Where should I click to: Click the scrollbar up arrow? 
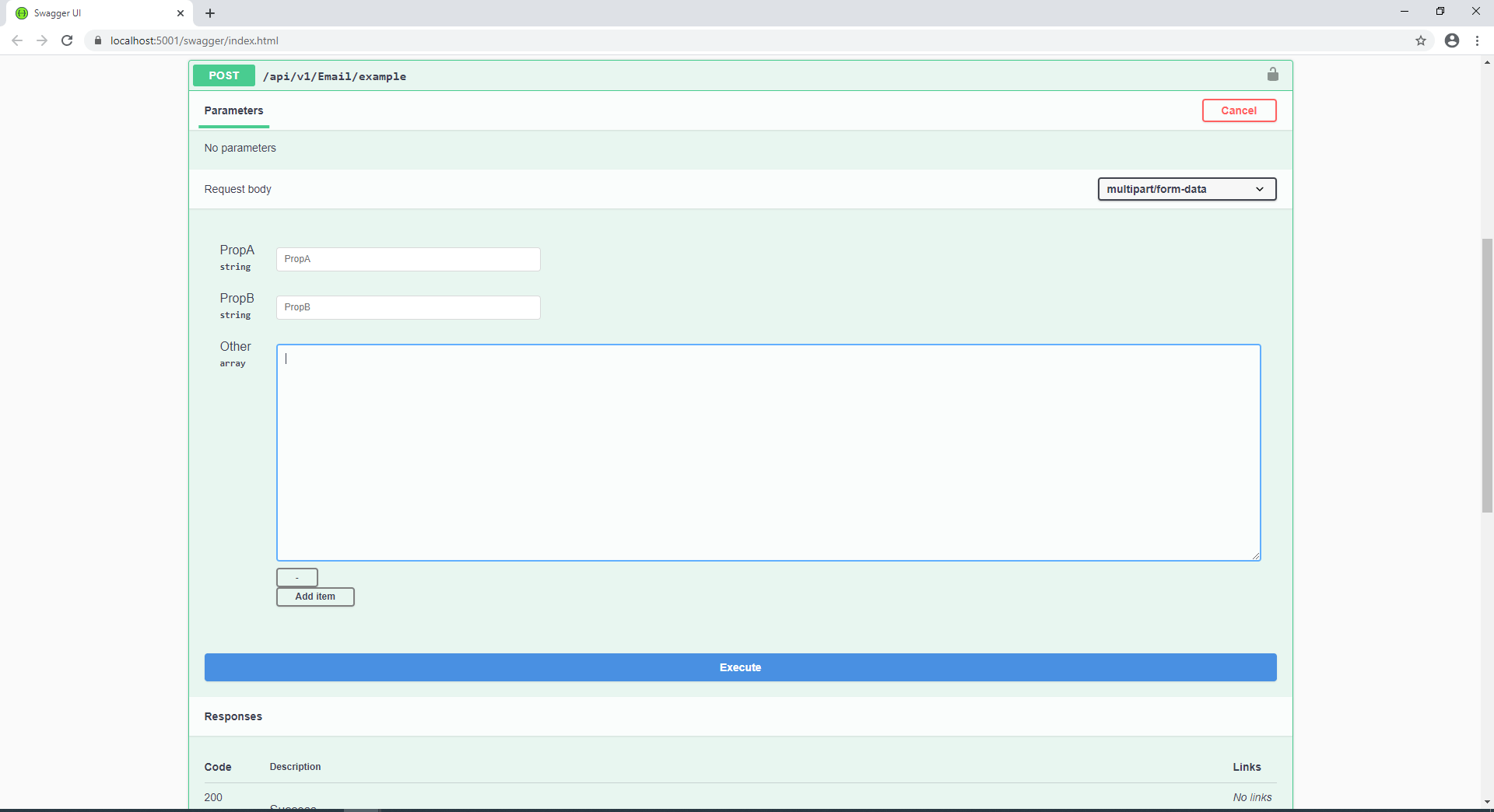[x=1487, y=61]
